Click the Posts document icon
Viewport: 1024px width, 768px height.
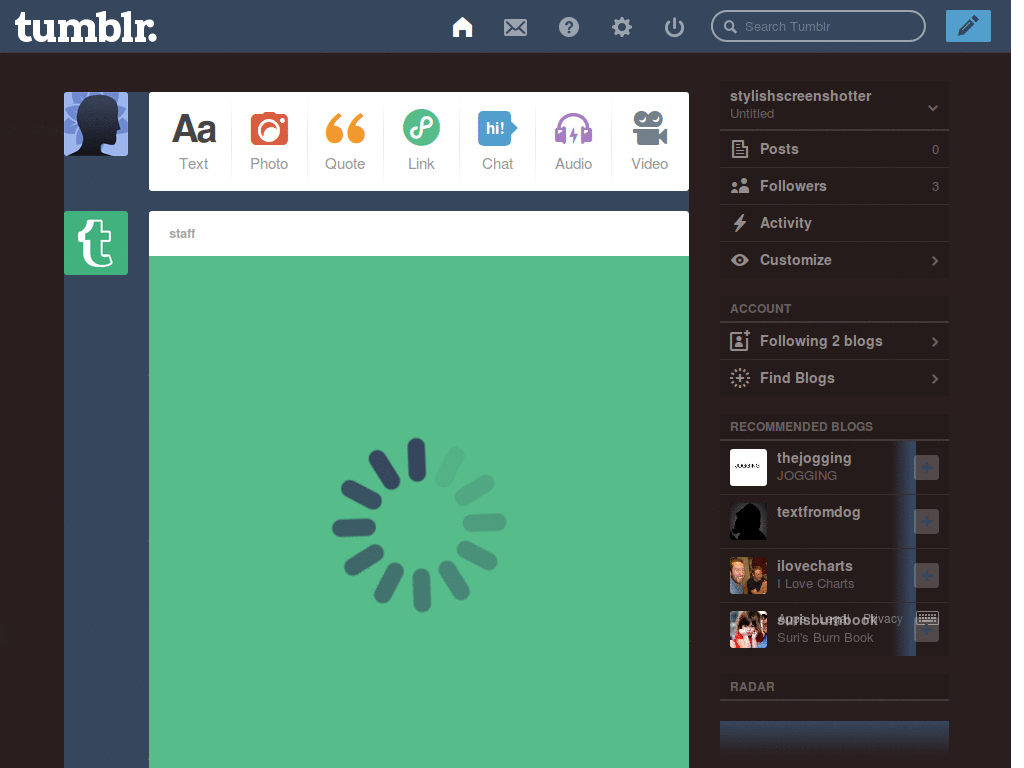click(739, 149)
